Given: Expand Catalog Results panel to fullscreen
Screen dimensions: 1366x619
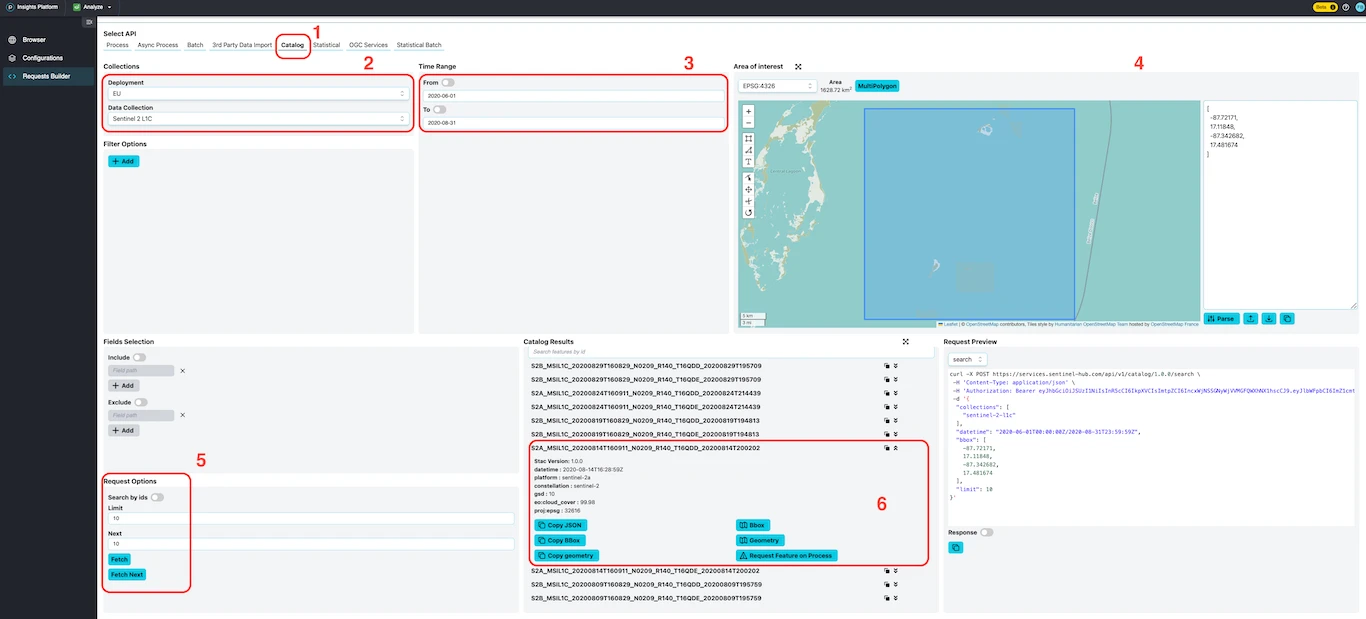Looking at the screenshot, I should (x=905, y=342).
